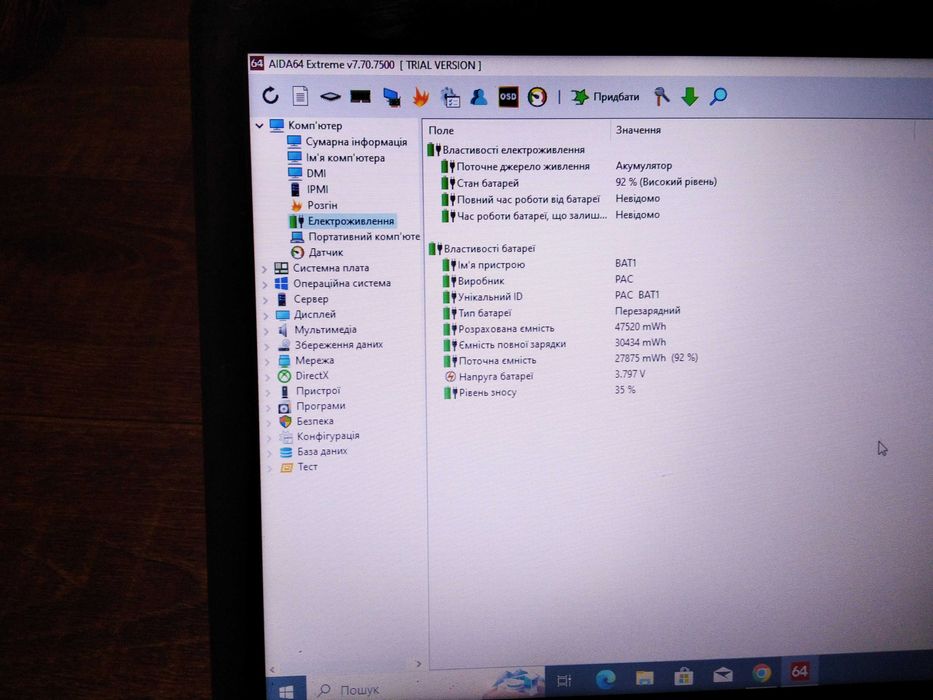
Task: Open the preferences tools icon
Action: [x=661, y=96]
